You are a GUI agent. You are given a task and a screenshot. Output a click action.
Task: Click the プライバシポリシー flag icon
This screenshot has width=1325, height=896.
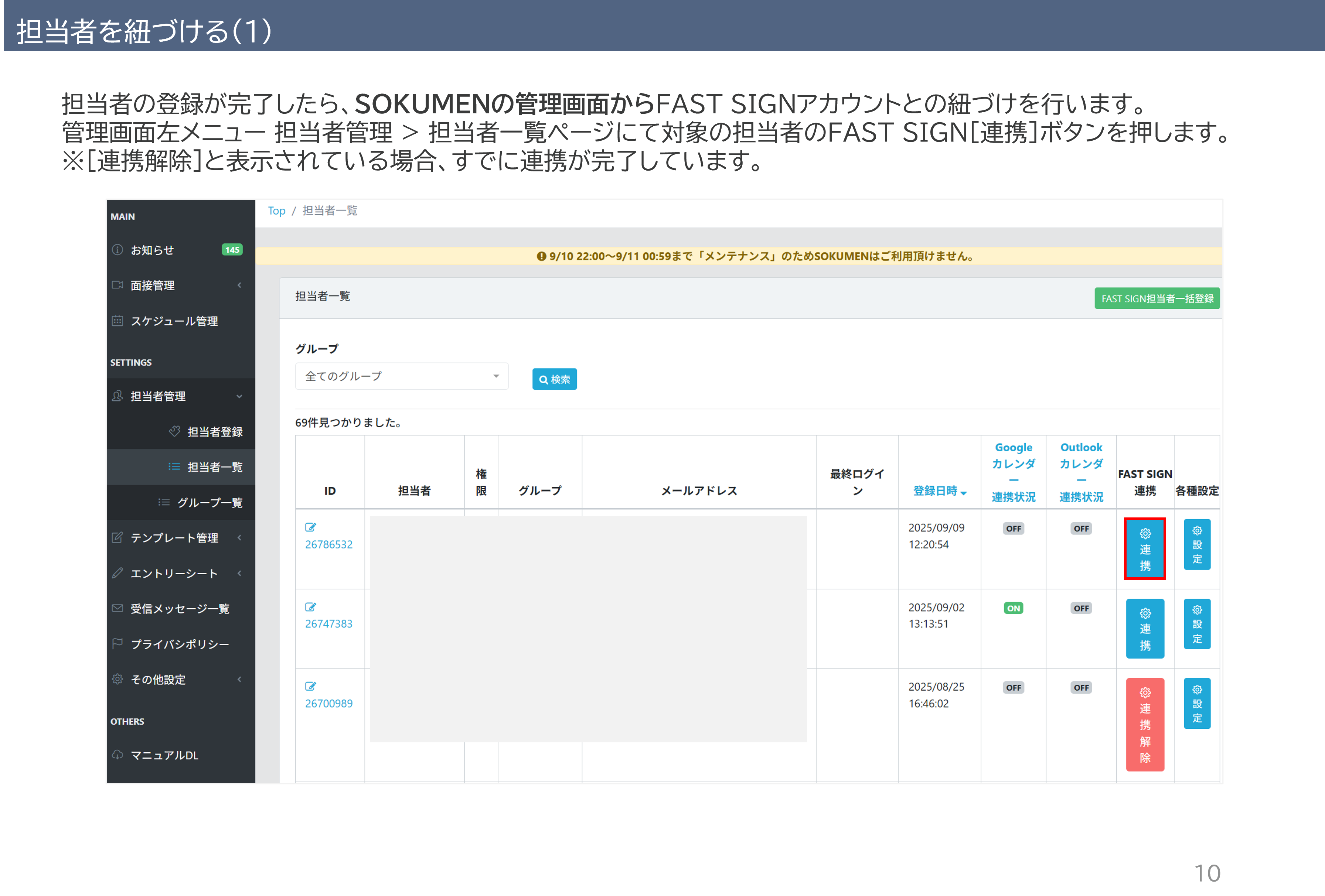click(117, 643)
